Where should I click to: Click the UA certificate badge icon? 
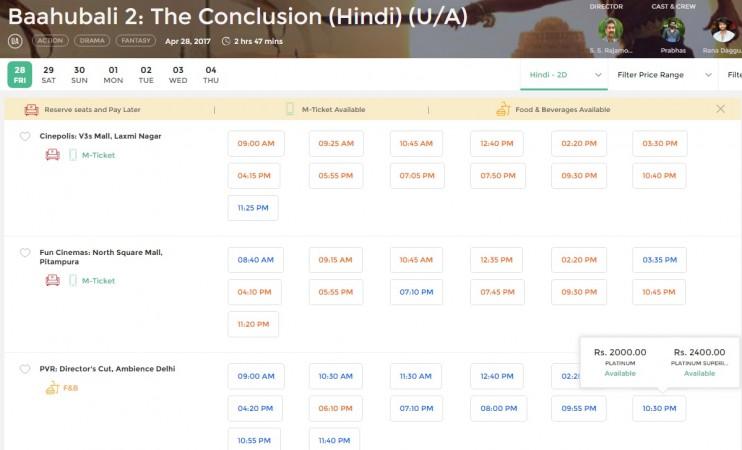point(15,41)
